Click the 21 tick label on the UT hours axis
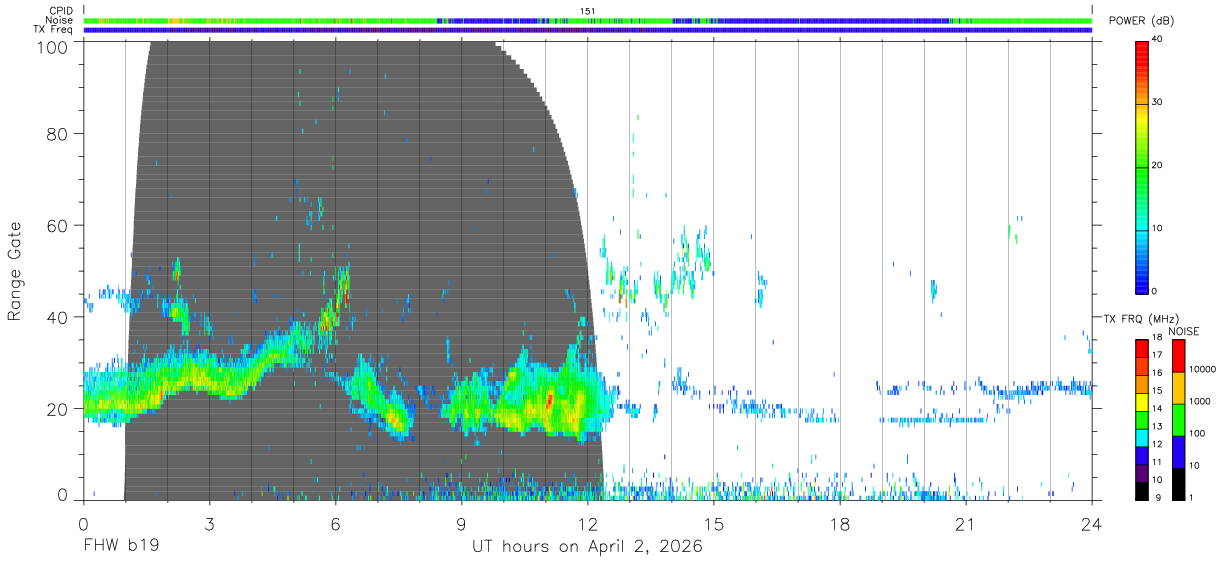1228x567 pixels. click(x=966, y=524)
